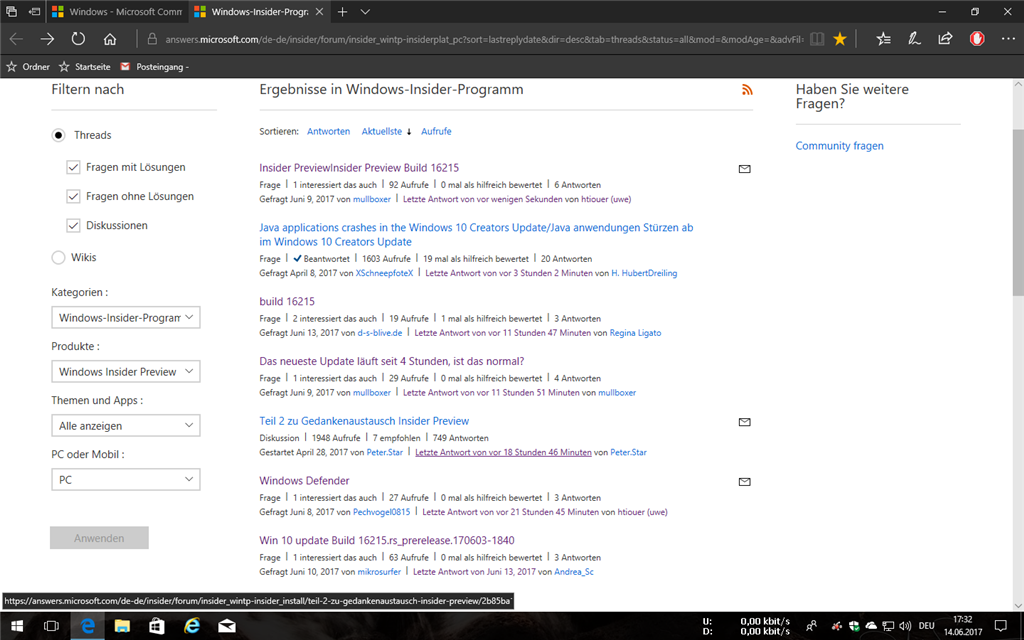This screenshot has height=640, width=1024.
Task: Open Posteingang favorites bar item
Action: pos(154,67)
